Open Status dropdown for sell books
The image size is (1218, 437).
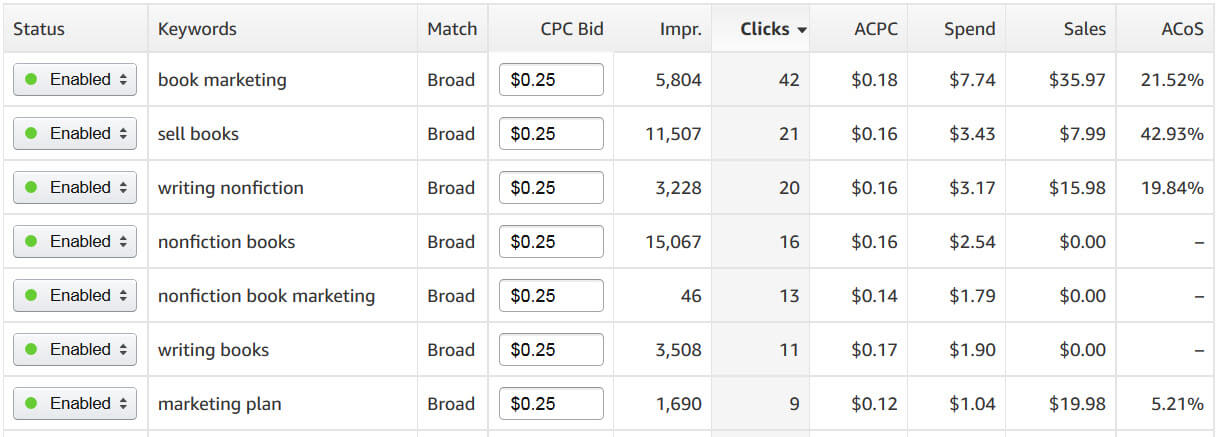pos(75,134)
